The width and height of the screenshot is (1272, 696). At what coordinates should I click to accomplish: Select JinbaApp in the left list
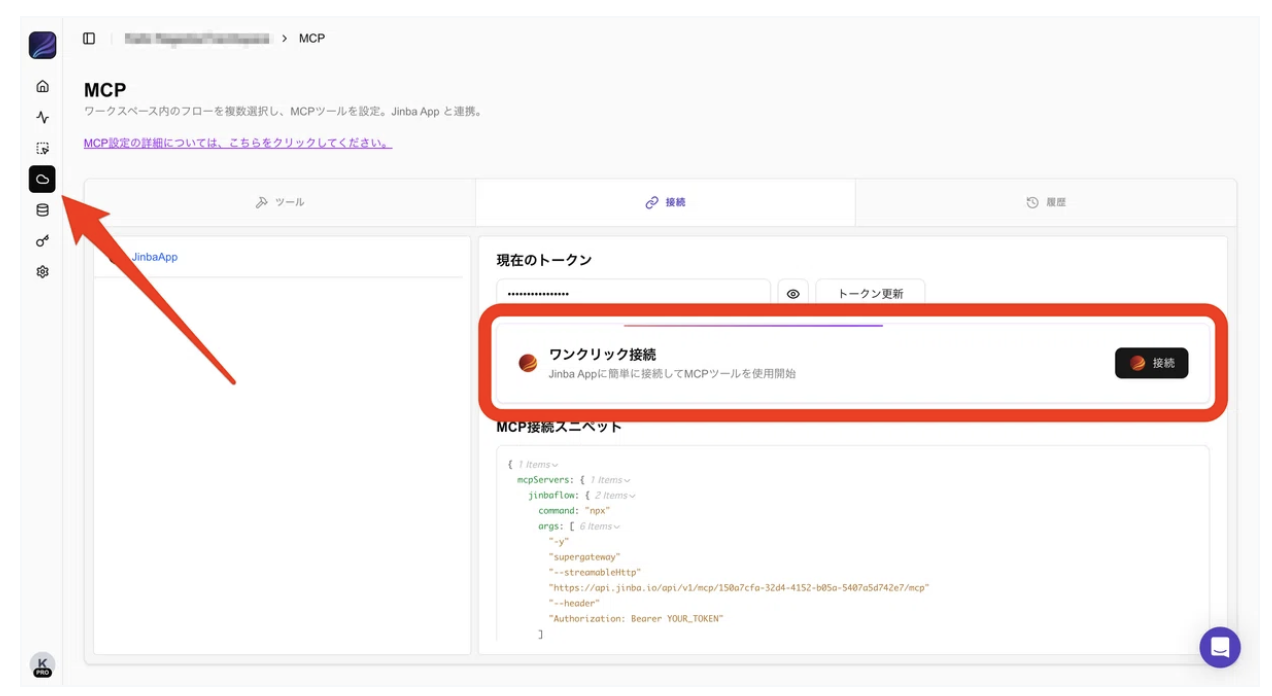[x=155, y=257]
